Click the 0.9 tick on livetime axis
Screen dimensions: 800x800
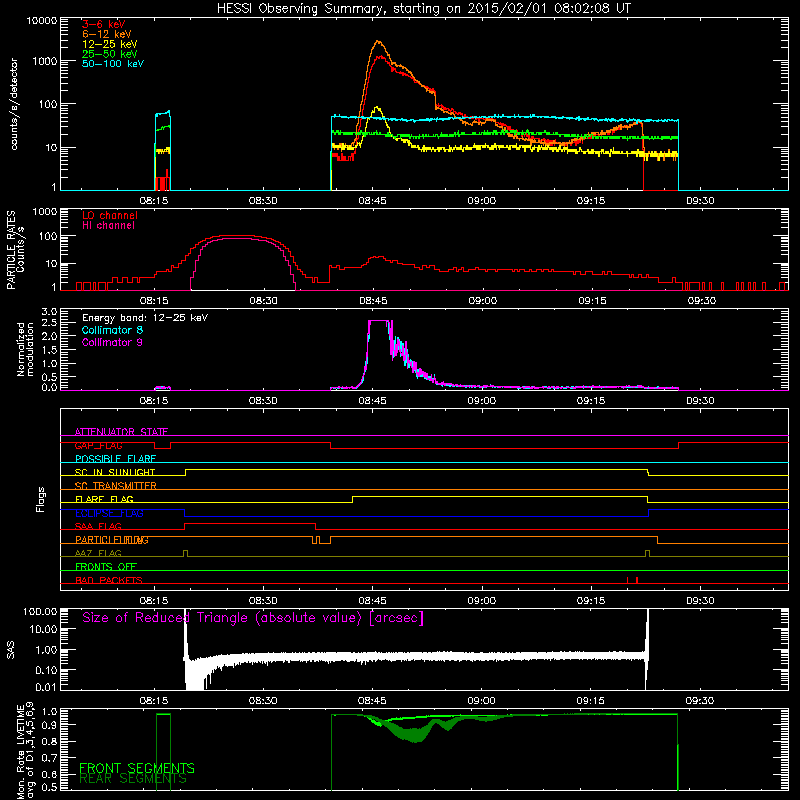(49, 724)
